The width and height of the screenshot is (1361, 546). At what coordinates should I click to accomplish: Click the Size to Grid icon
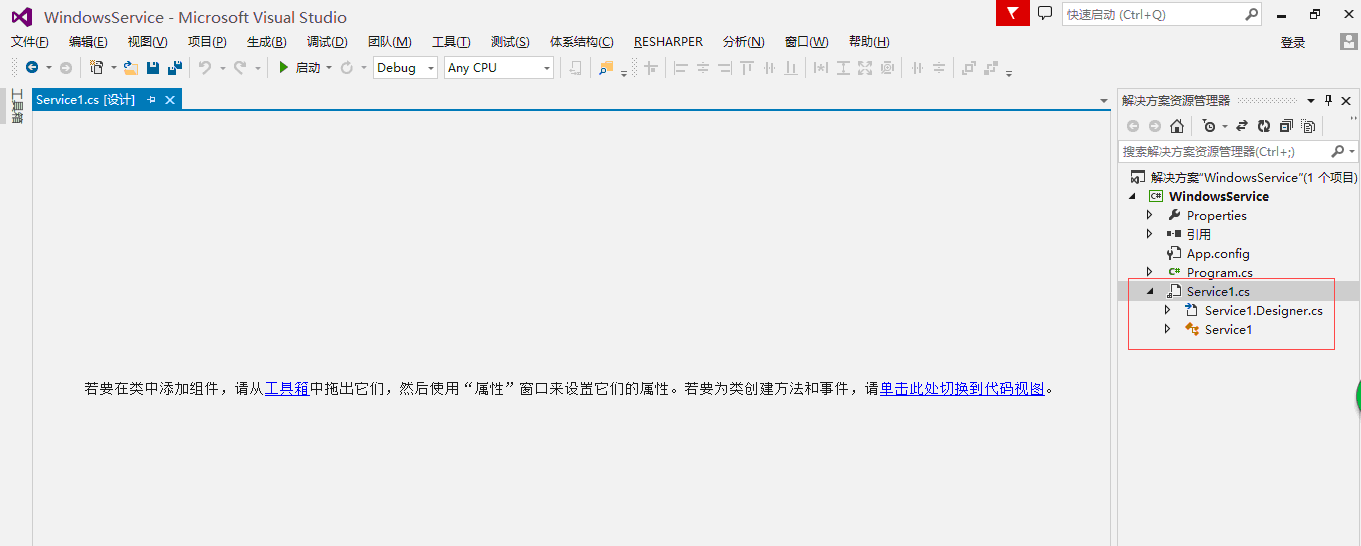(887, 67)
